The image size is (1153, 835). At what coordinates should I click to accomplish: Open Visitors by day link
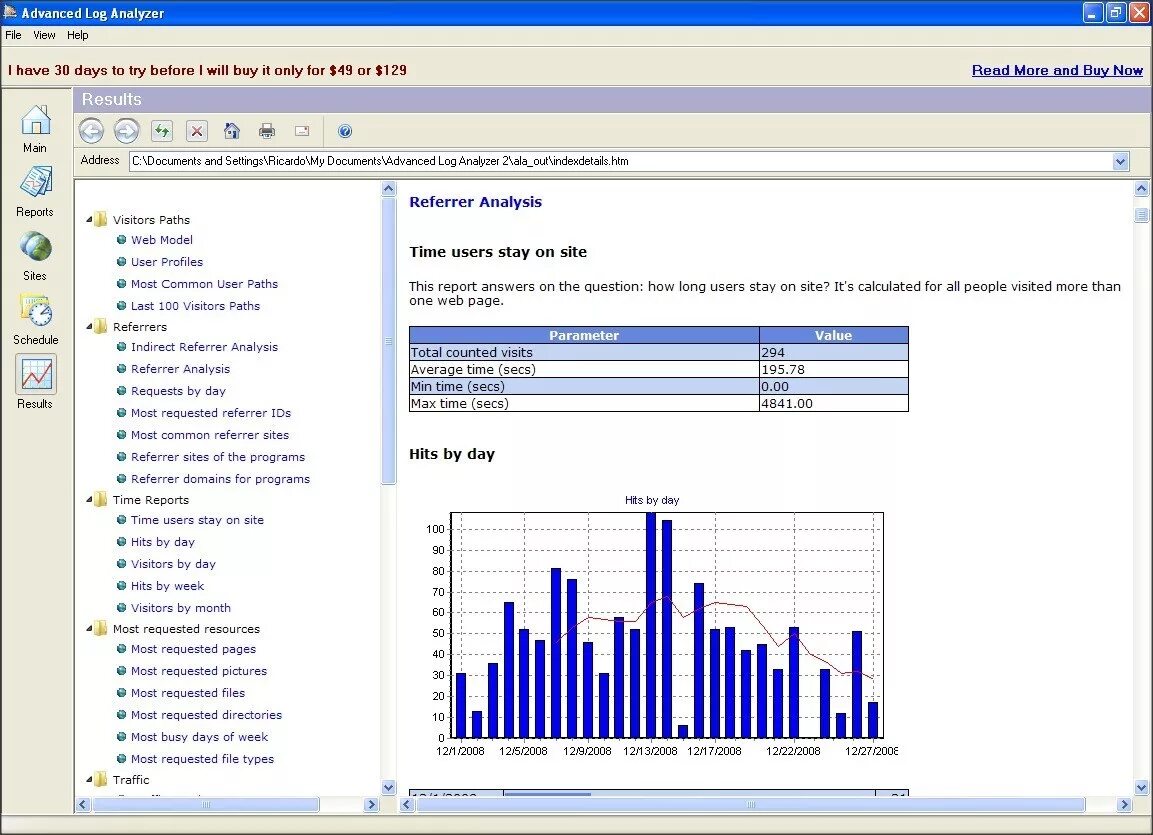click(x=174, y=564)
